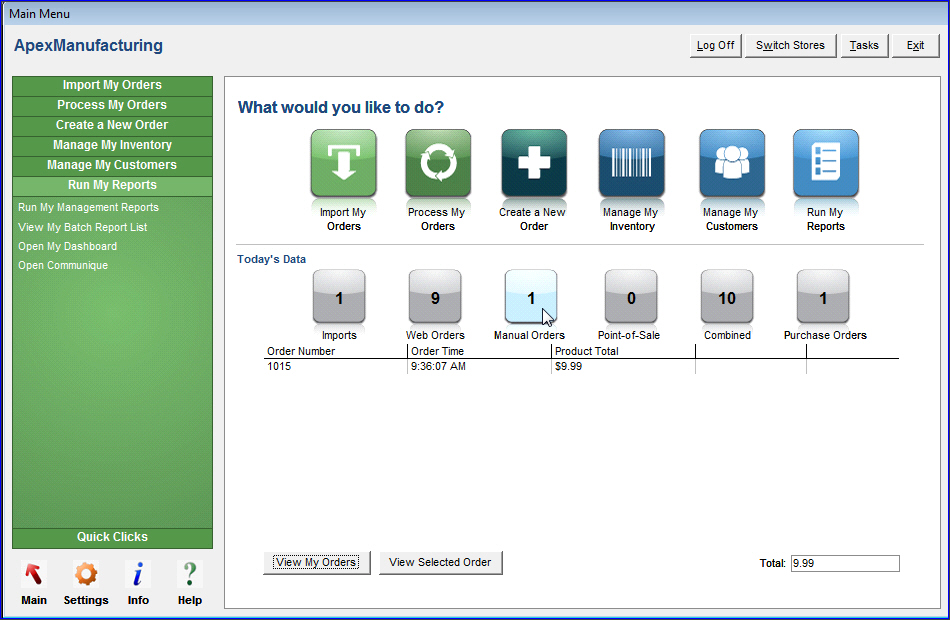Open the Help question mark icon
950x620 pixels.
click(x=189, y=575)
